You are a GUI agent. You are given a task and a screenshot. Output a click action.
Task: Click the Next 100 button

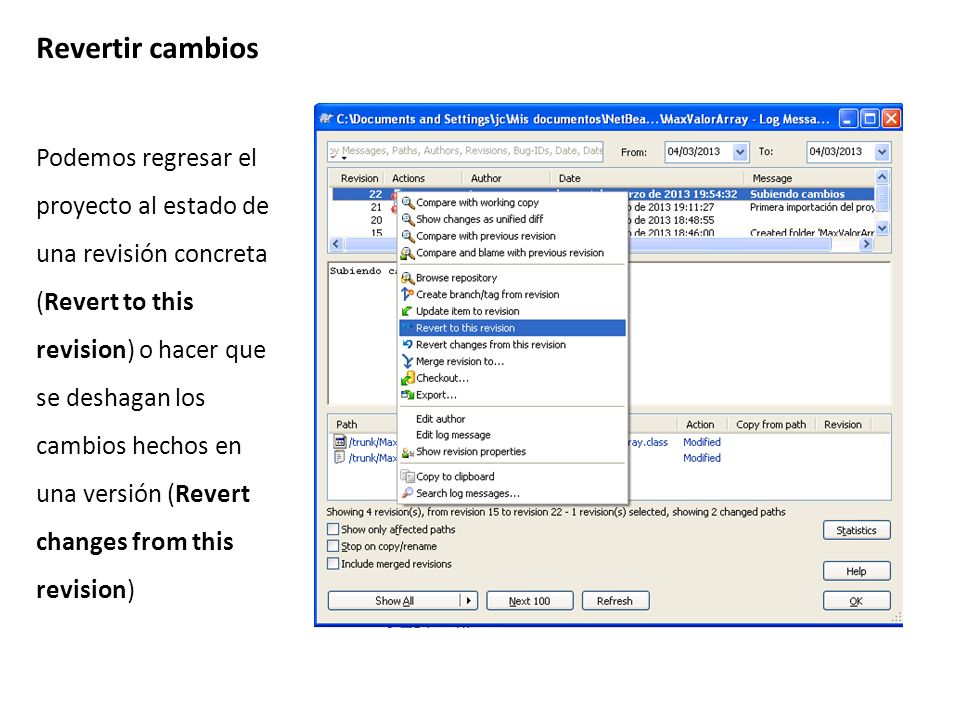pyautogui.click(x=530, y=601)
